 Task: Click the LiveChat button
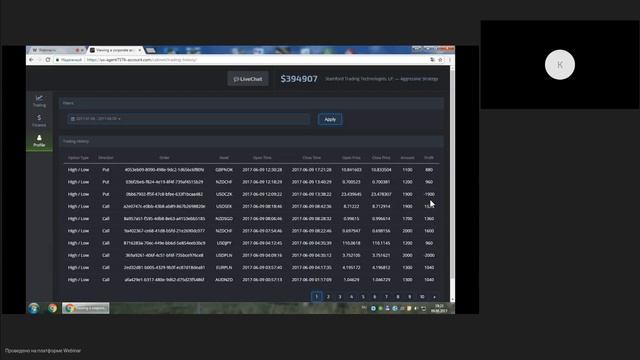point(248,79)
